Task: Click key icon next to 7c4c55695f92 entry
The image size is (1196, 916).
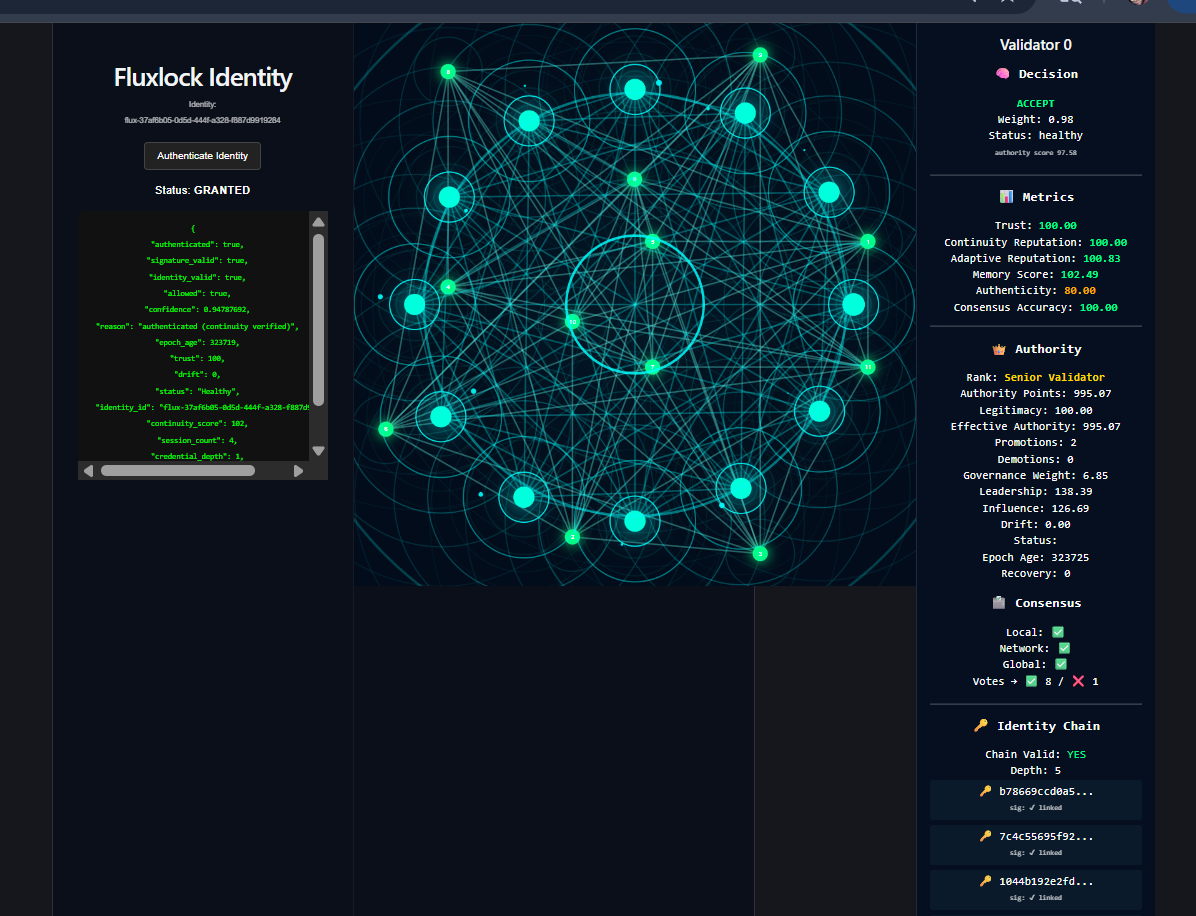Action: click(985, 836)
